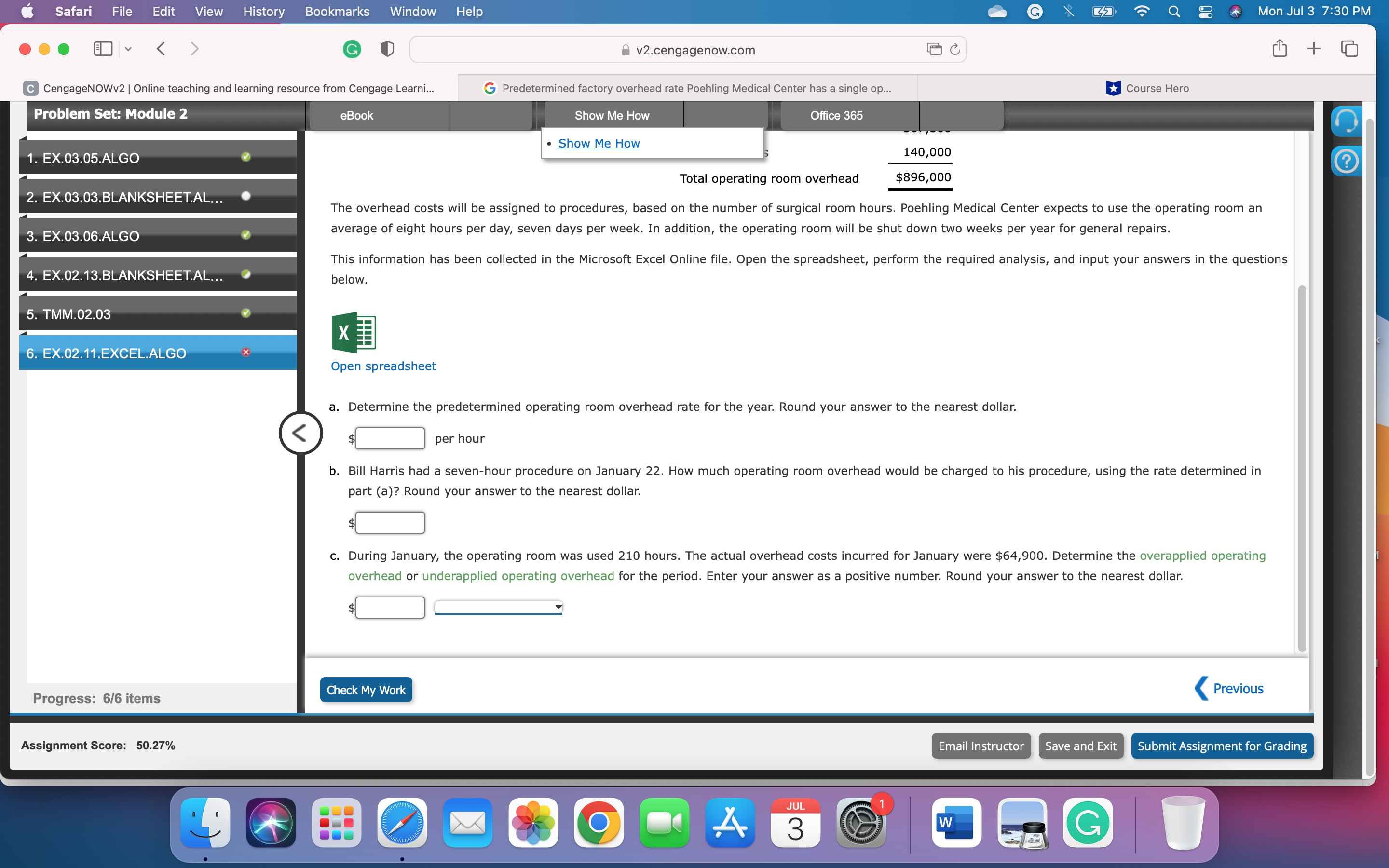Click the per hour rate input field
Screen dimensions: 1389x868
(390, 439)
